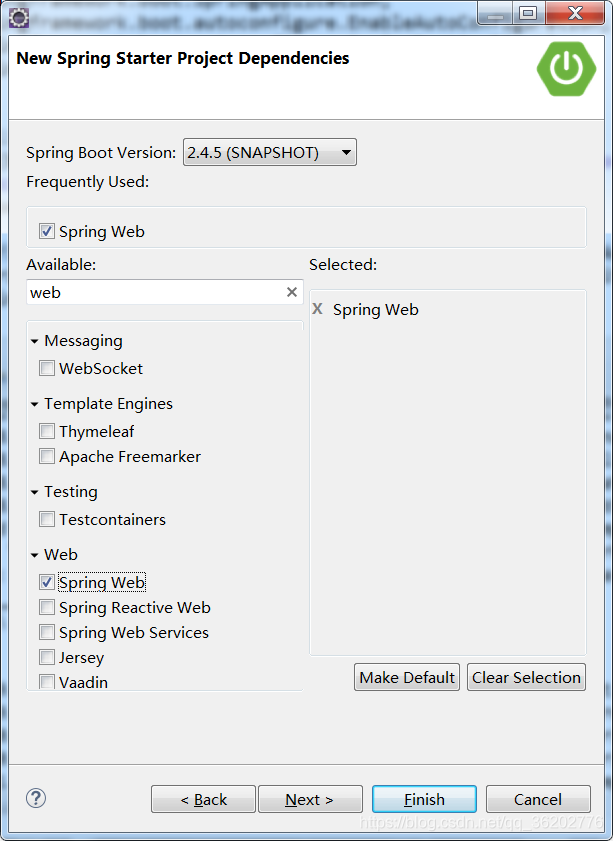Check the WebSocket dependency
This screenshot has height=841, width=613.
click(47, 368)
